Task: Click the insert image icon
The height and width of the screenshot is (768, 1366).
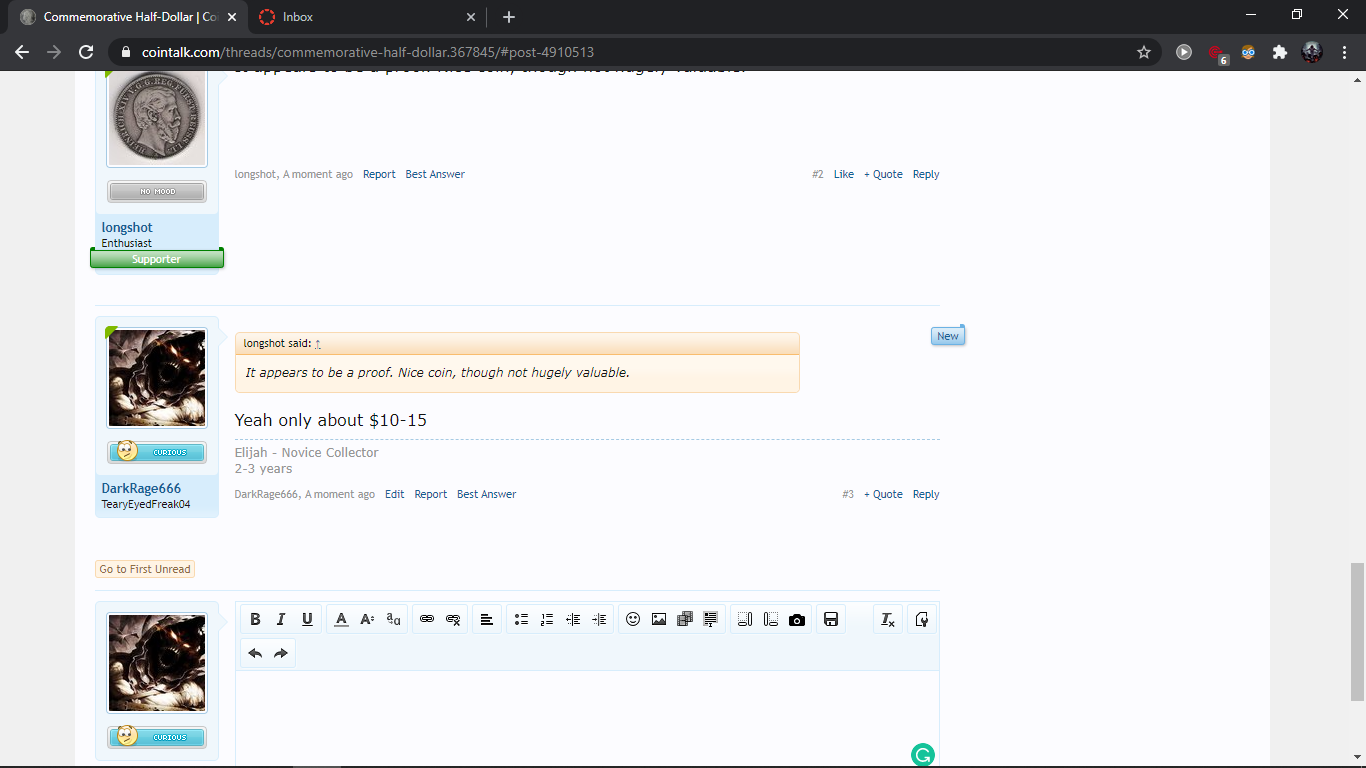Action: (659, 620)
